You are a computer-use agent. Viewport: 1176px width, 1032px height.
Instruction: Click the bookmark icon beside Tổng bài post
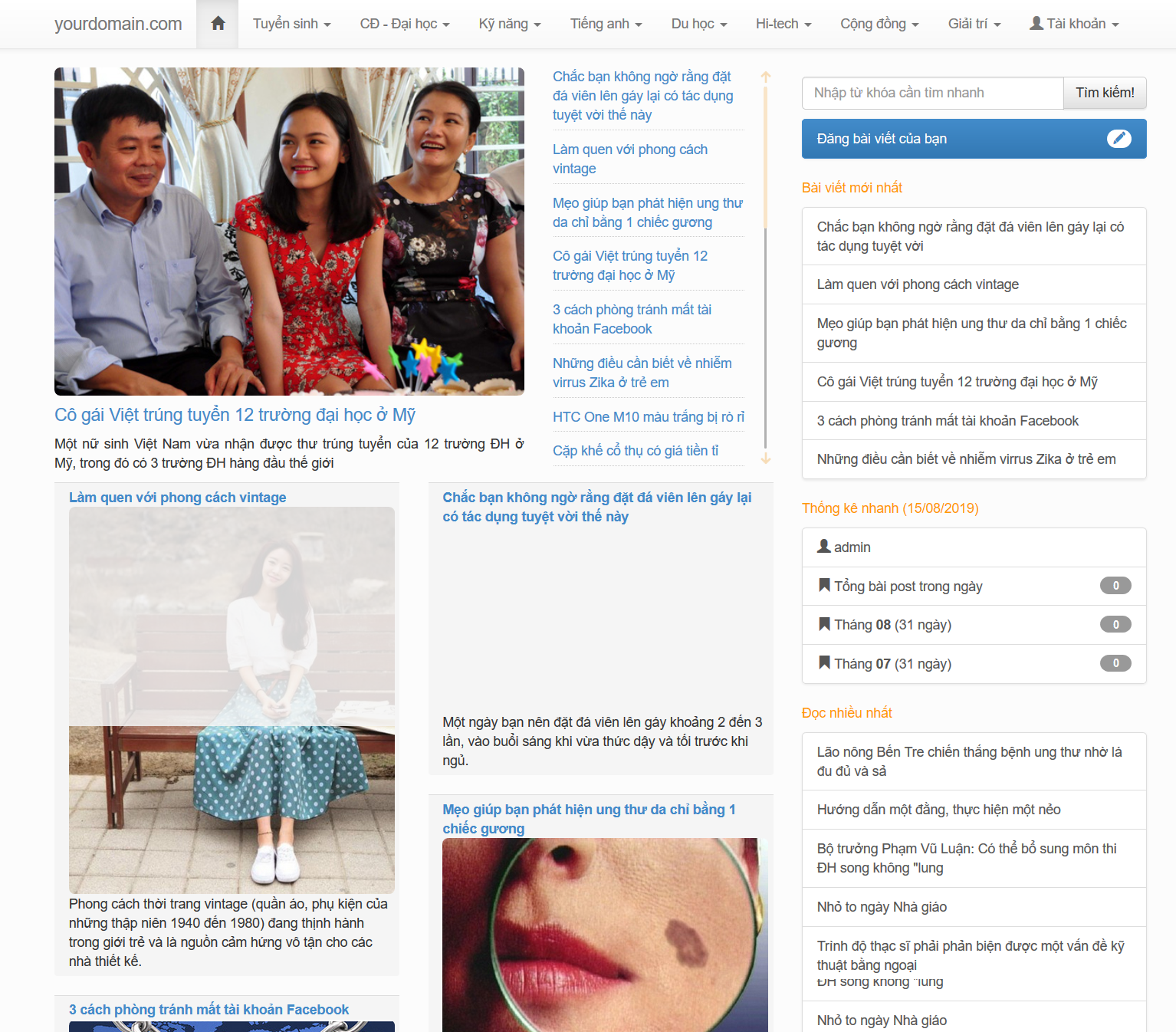(x=824, y=585)
